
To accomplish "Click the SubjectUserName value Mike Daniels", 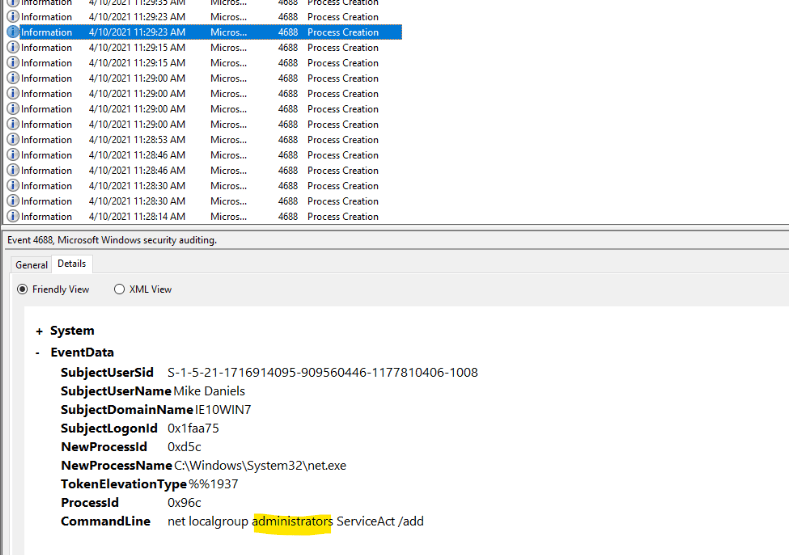I will click(209, 391).
